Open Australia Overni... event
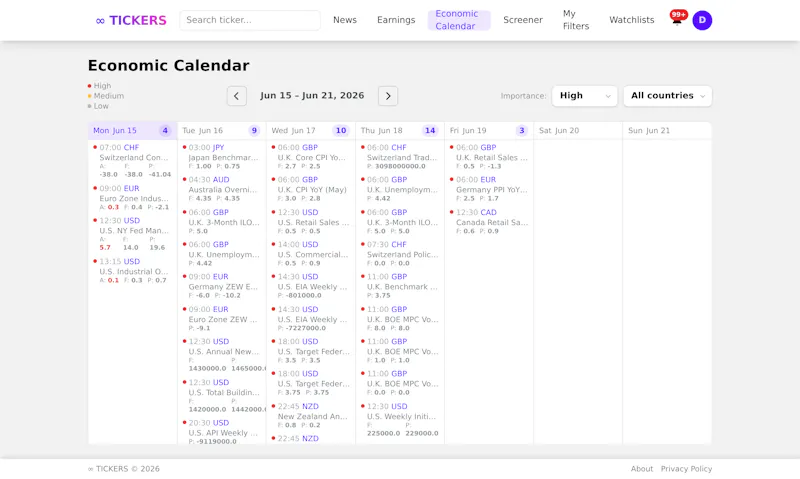This screenshot has height=479, width=800. pyautogui.click(x=221, y=189)
